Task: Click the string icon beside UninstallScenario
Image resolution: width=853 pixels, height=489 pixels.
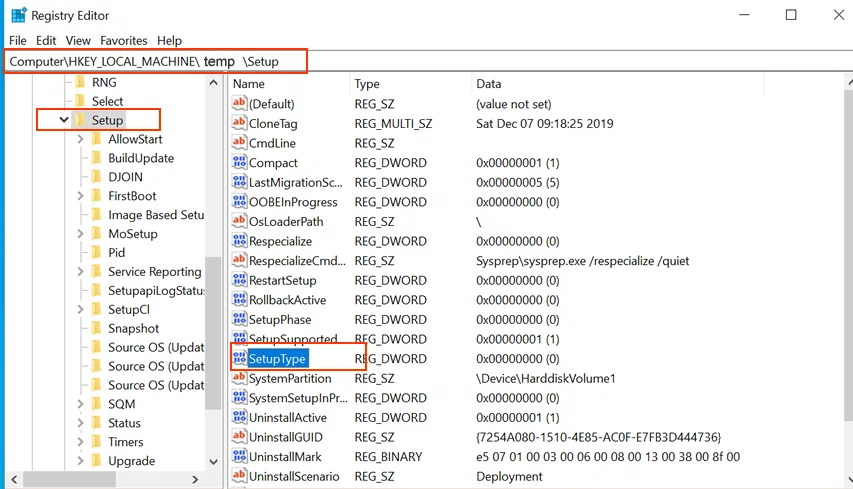Action: [239, 475]
